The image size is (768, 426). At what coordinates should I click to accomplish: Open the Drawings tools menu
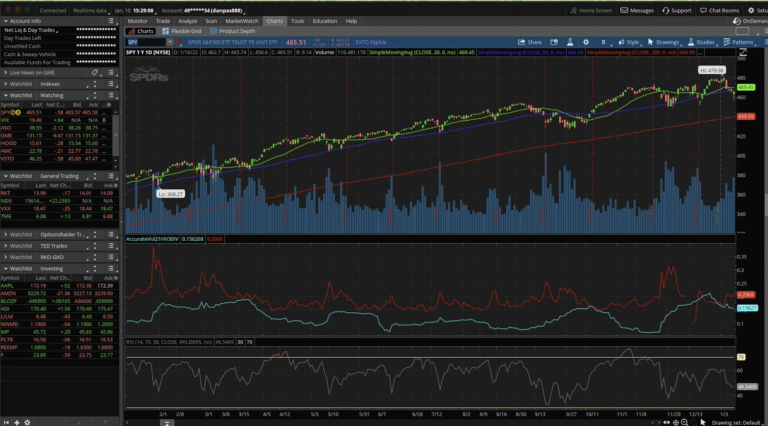click(x=663, y=42)
